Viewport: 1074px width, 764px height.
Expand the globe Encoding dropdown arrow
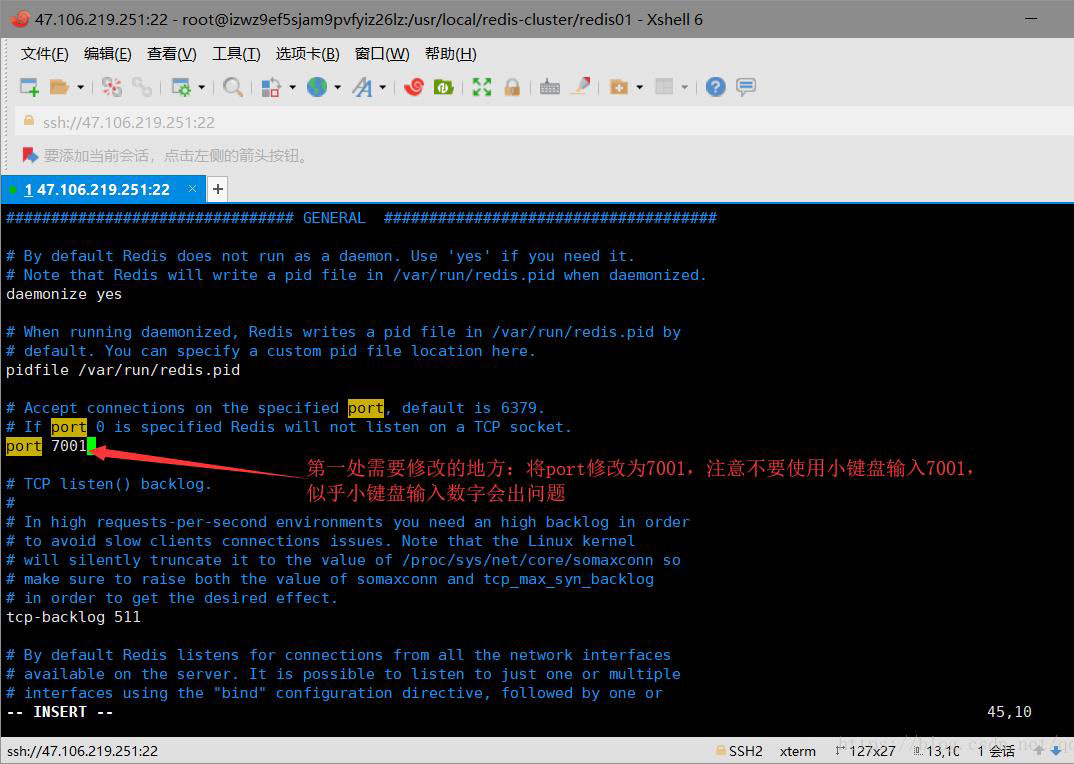coord(338,87)
